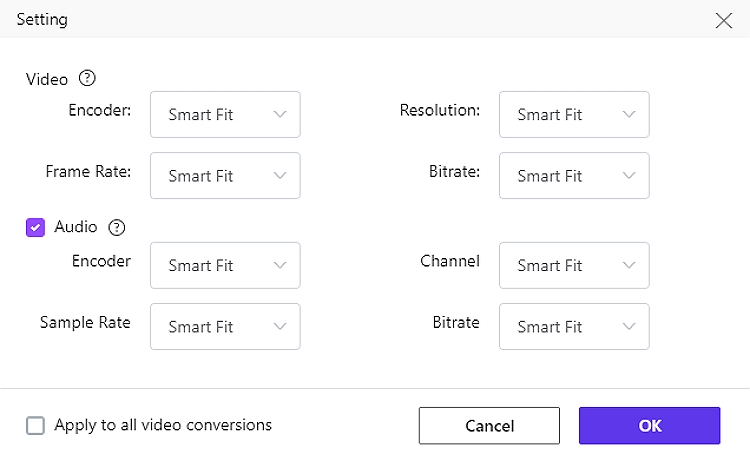The image size is (750, 461).
Task: Enable Apply to all video conversions
Action: 35,425
